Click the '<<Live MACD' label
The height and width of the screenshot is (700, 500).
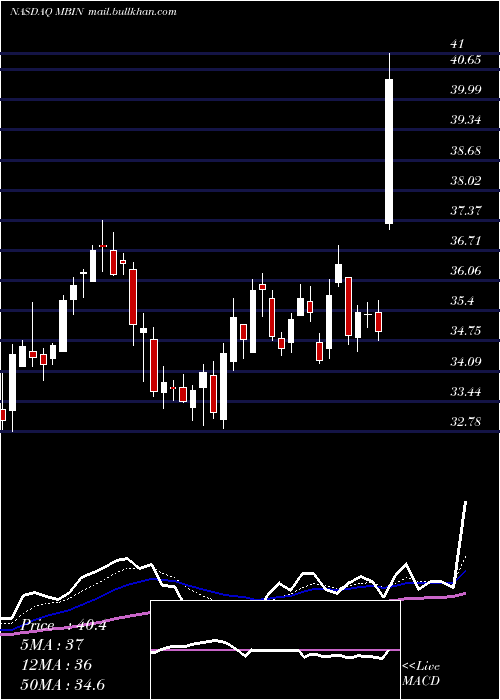(421, 673)
